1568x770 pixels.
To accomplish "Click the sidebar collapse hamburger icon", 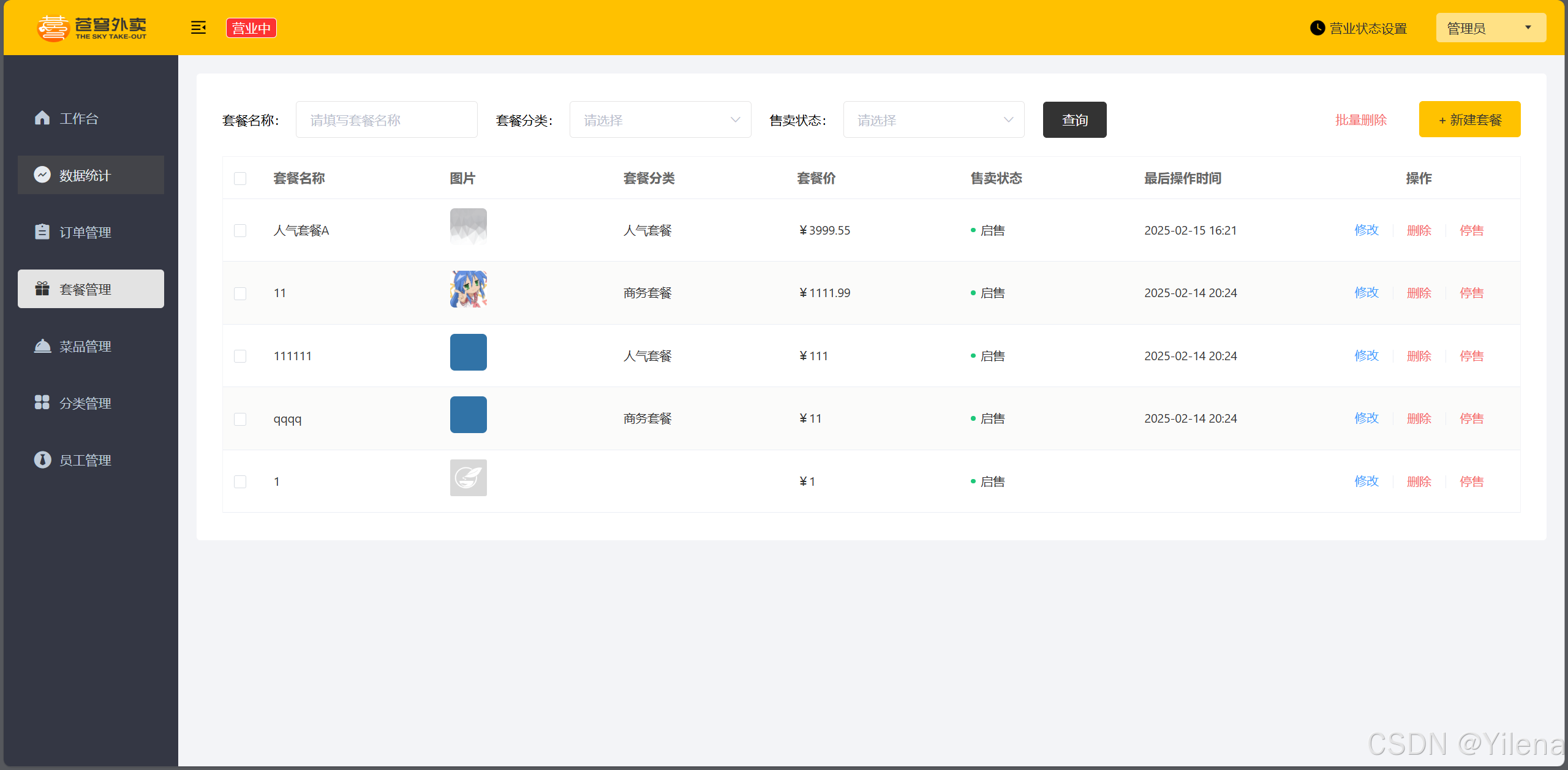I will coord(198,28).
